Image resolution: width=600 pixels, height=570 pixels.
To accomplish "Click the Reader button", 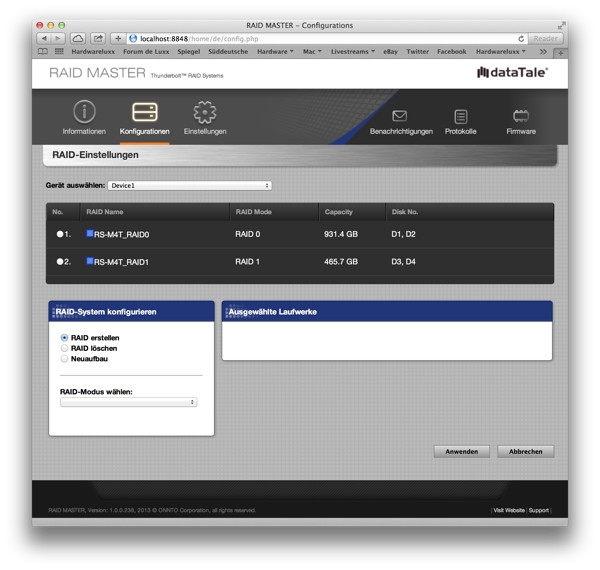I will coord(545,39).
